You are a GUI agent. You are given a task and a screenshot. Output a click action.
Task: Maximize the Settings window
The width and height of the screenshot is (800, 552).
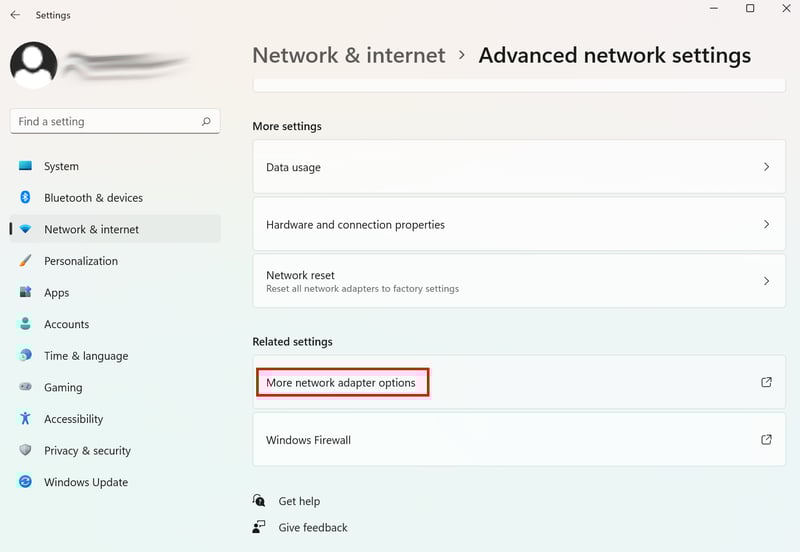pos(750,8)
